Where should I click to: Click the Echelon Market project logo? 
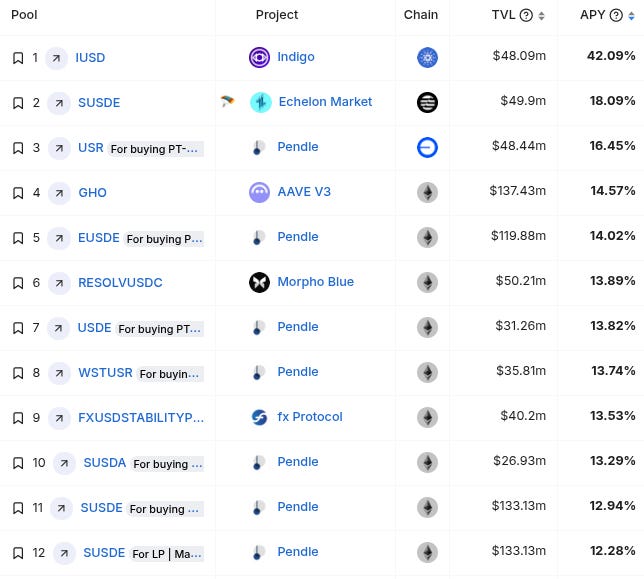click(x=261, y=102)
